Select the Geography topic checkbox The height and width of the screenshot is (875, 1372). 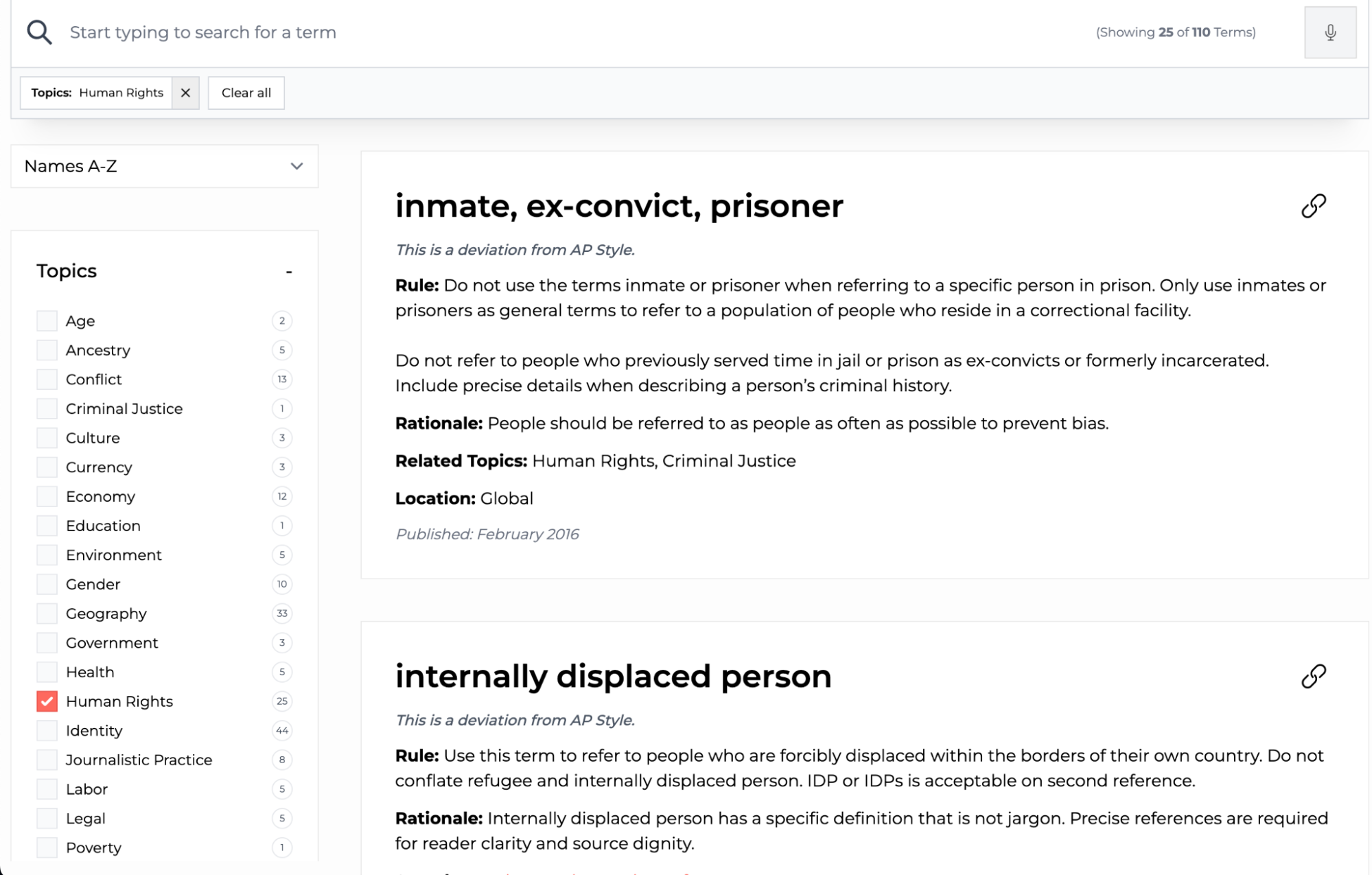47,614
